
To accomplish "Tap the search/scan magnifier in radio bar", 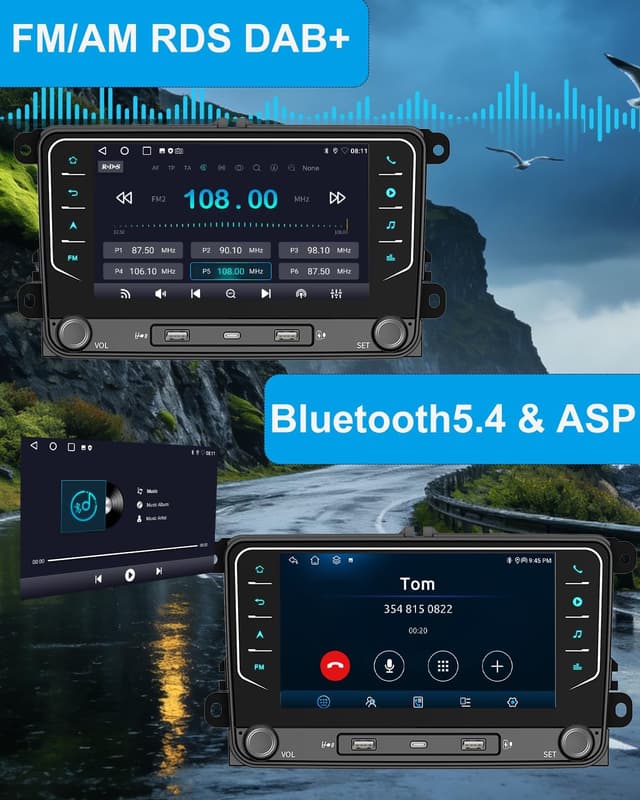I will [231, 294].
